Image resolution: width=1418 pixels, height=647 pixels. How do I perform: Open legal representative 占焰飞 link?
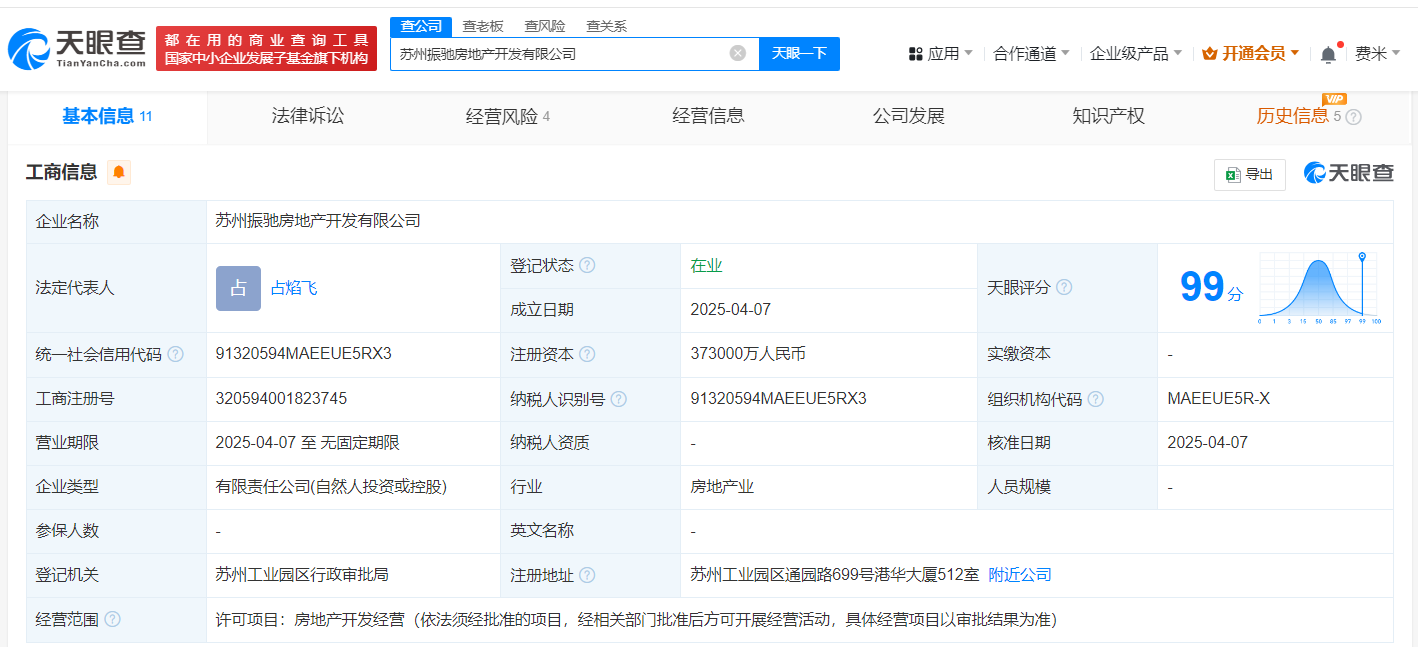(x=294, y=288)
